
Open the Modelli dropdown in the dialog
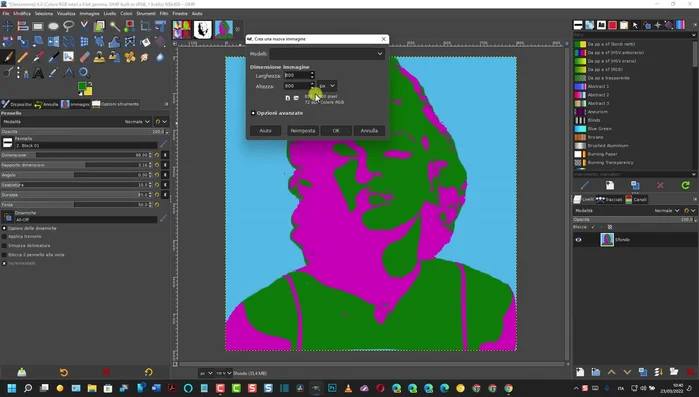tap(327, 54)
